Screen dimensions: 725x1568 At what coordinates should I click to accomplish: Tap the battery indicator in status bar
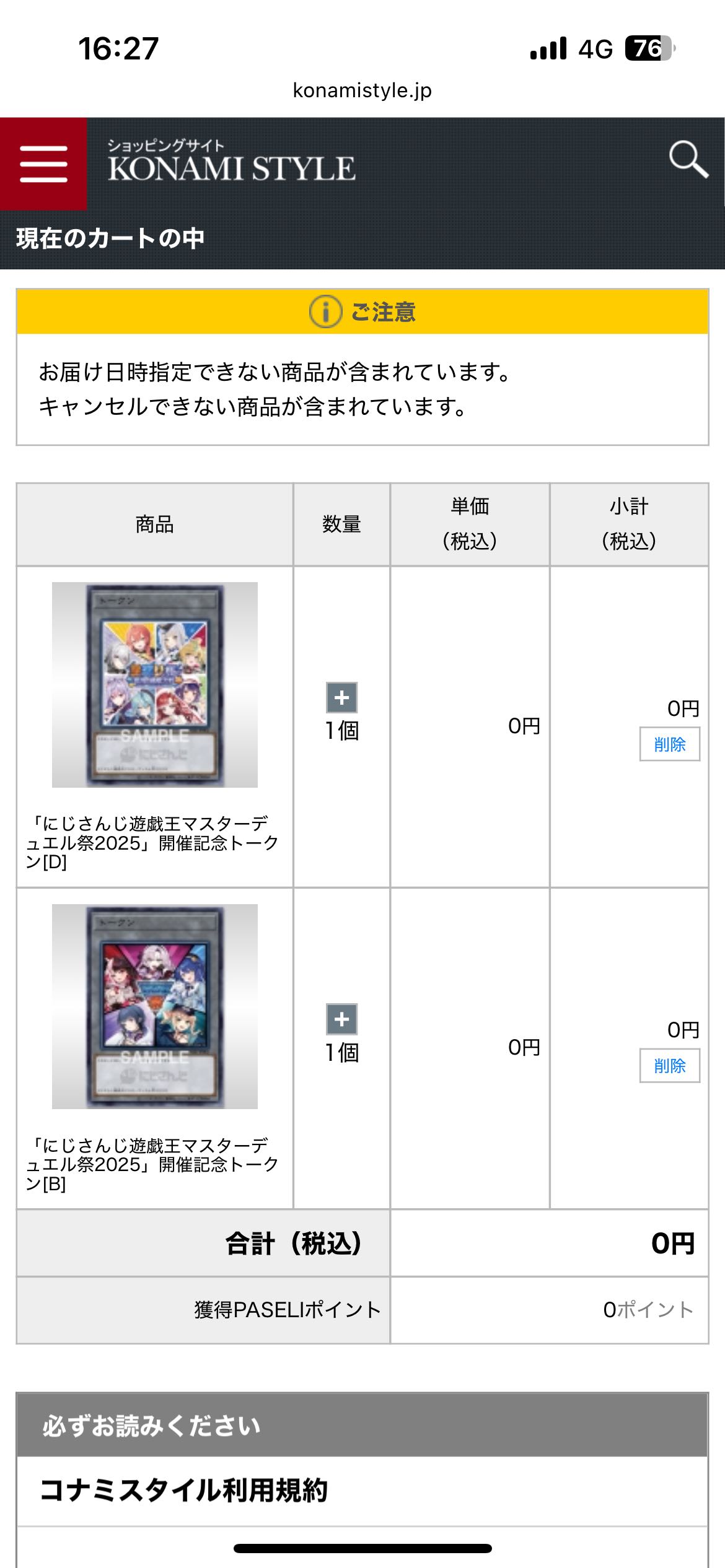click(x=650, y=48)
